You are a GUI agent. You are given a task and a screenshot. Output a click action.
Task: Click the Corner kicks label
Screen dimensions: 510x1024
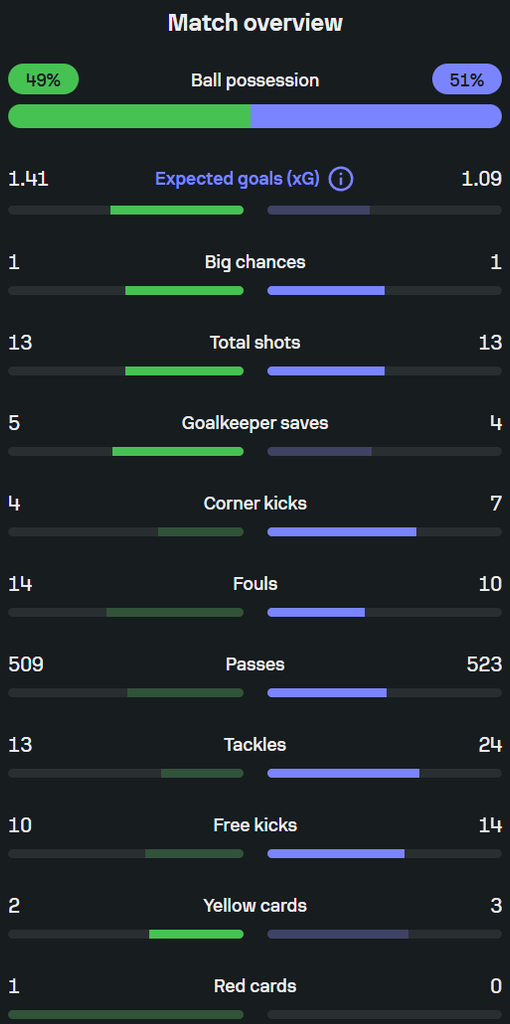[255, 504]
